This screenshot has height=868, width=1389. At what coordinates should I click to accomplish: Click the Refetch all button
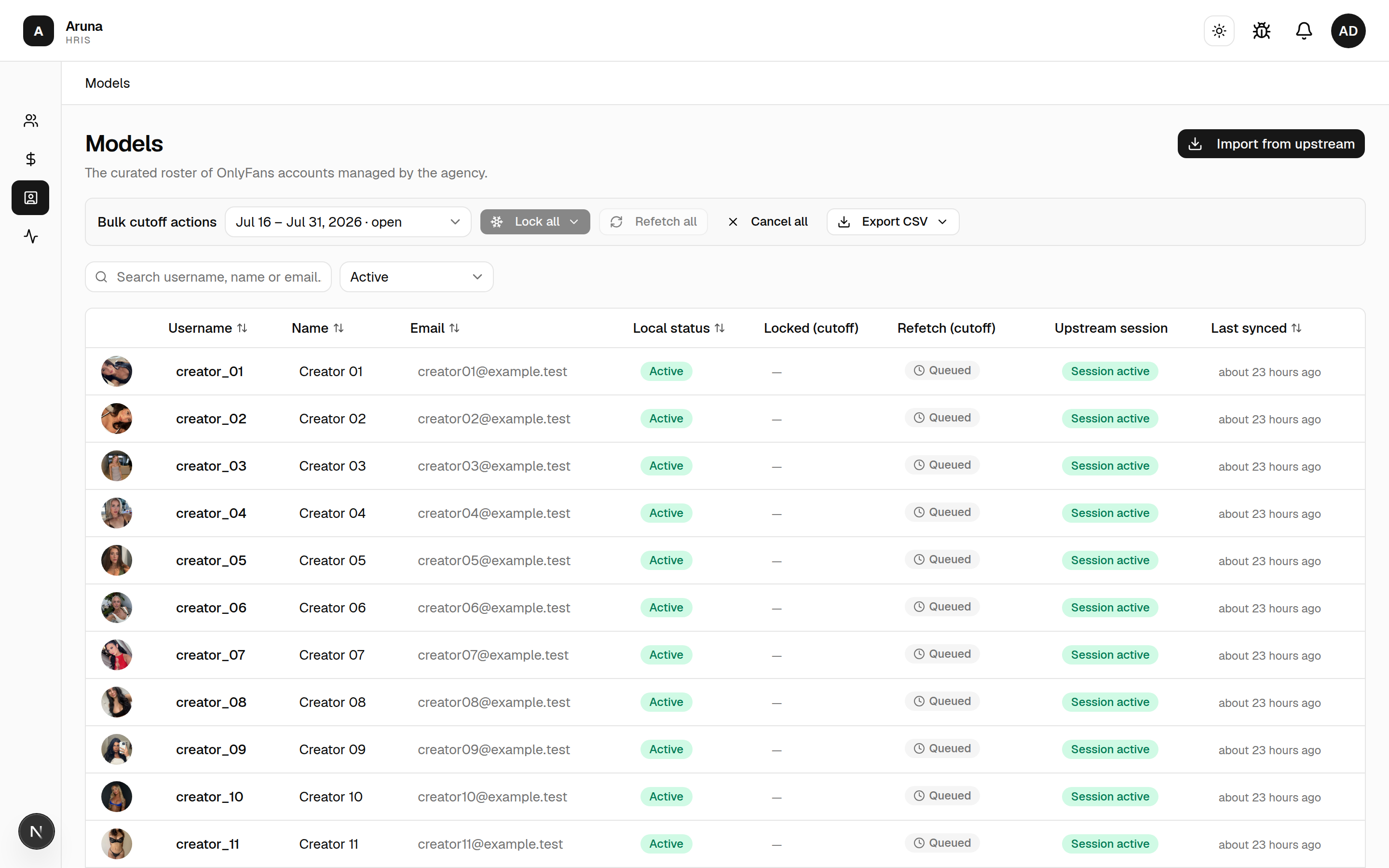(x=653, y=222)
